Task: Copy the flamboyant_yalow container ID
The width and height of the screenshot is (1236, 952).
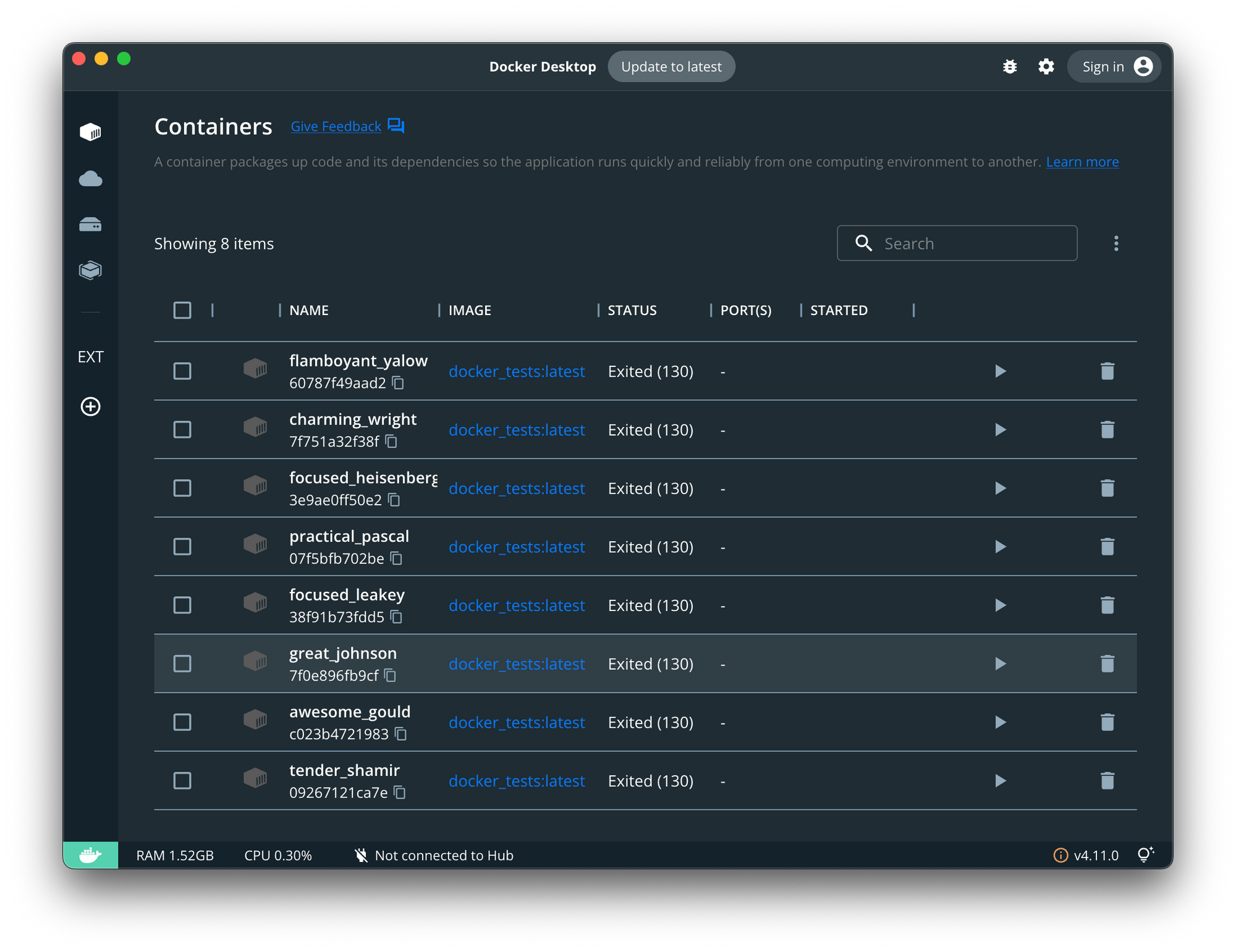Action: [399, 384]
